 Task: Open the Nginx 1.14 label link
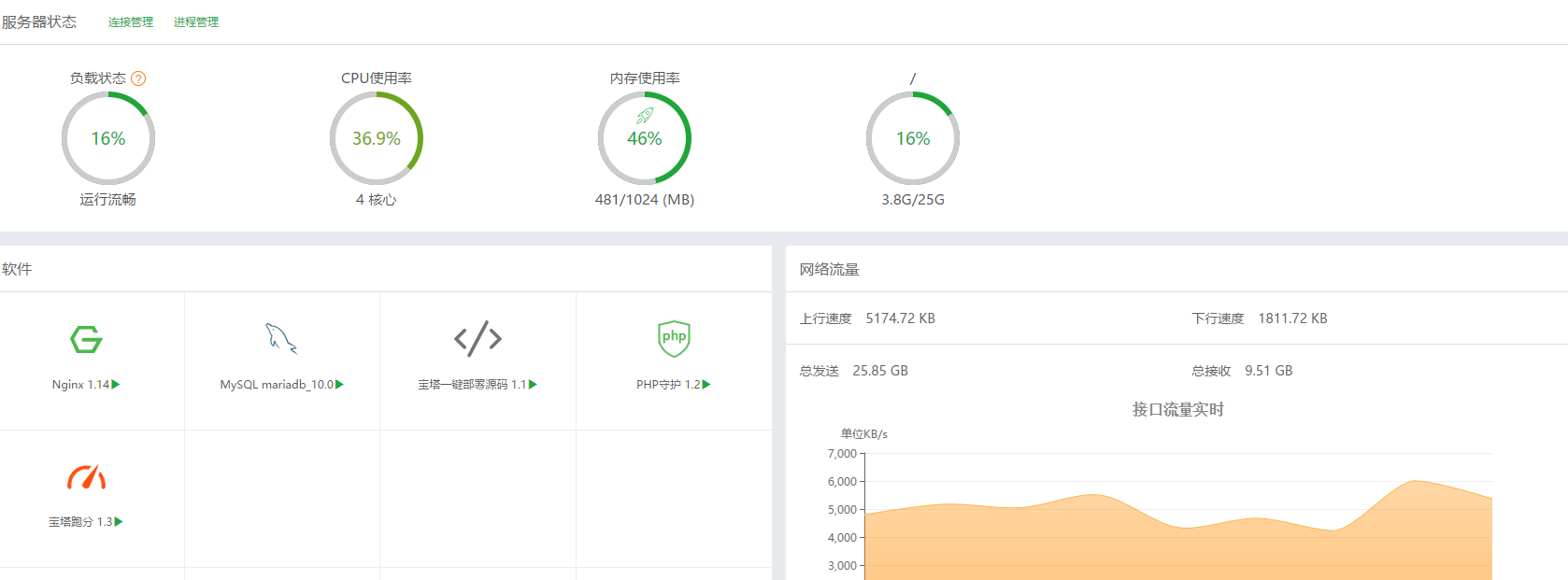80,385
